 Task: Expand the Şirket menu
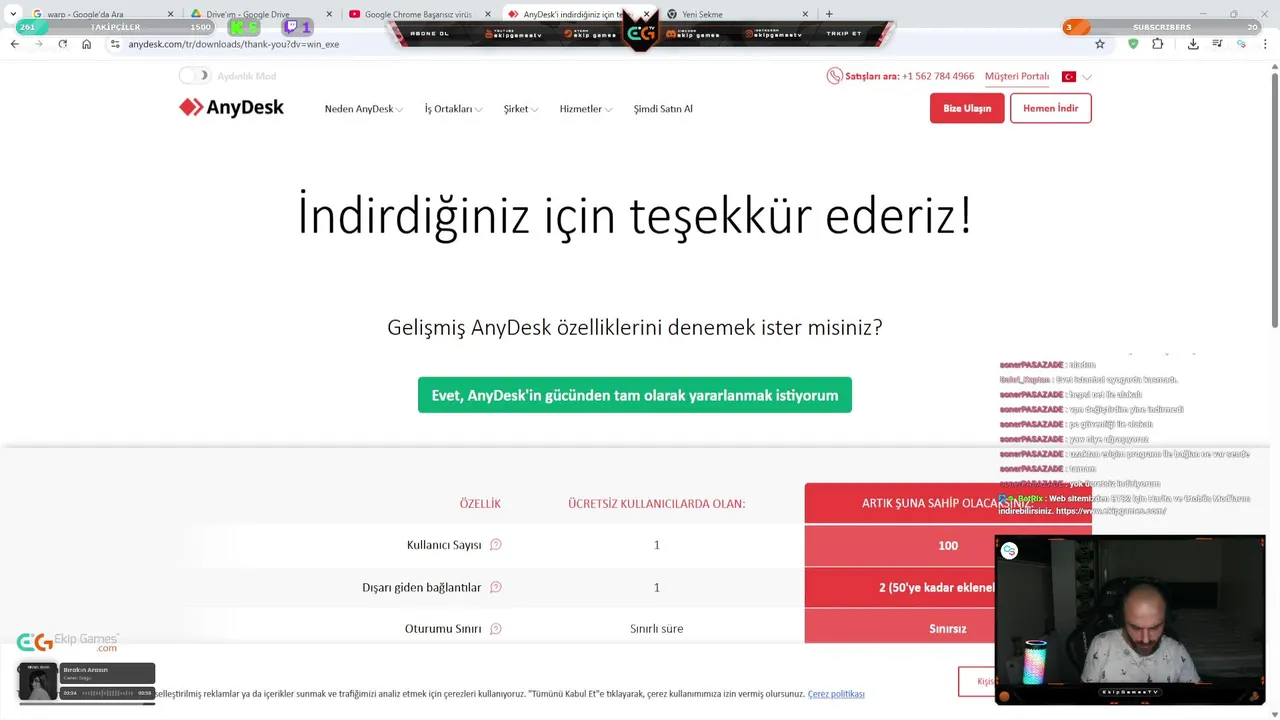click(521, 109)
